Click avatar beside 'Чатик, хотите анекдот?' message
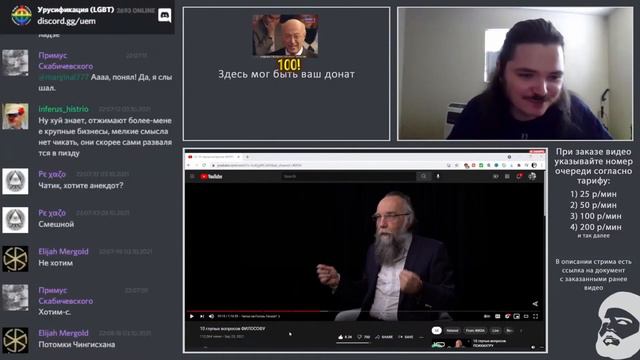 point(15,181)
